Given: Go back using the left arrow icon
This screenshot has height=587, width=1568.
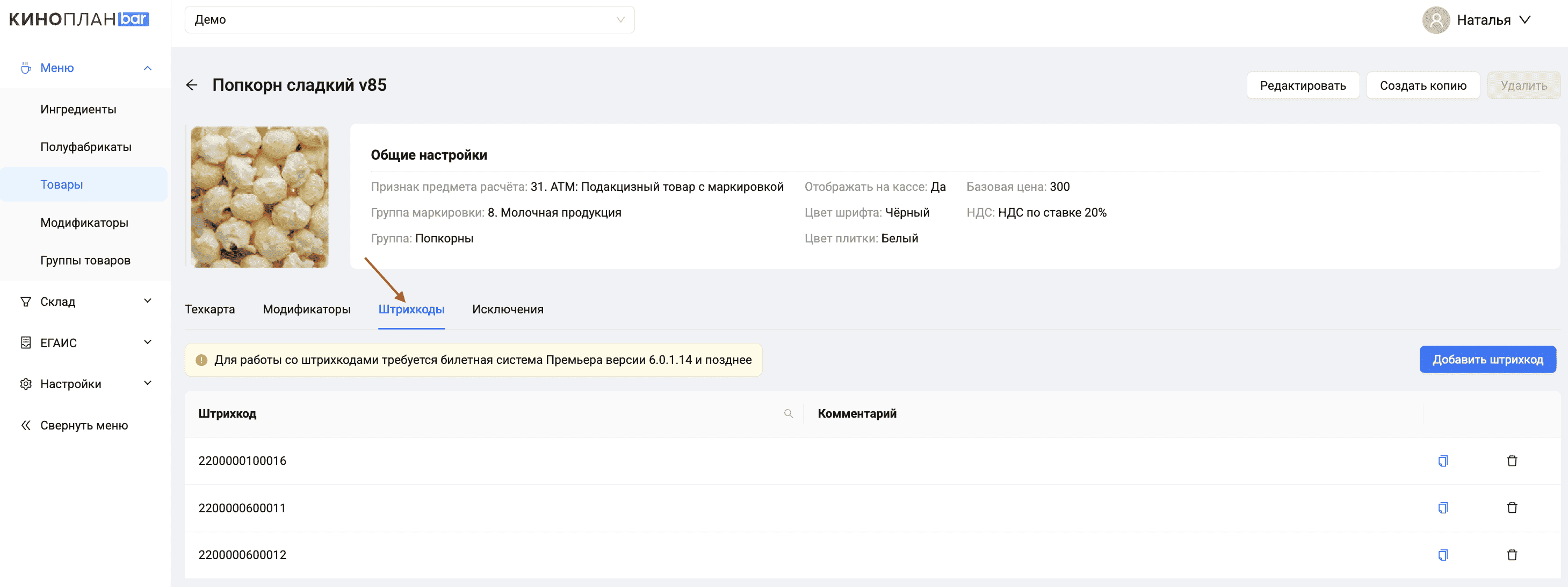Looking at the screenshot, I should click(192, 85).
